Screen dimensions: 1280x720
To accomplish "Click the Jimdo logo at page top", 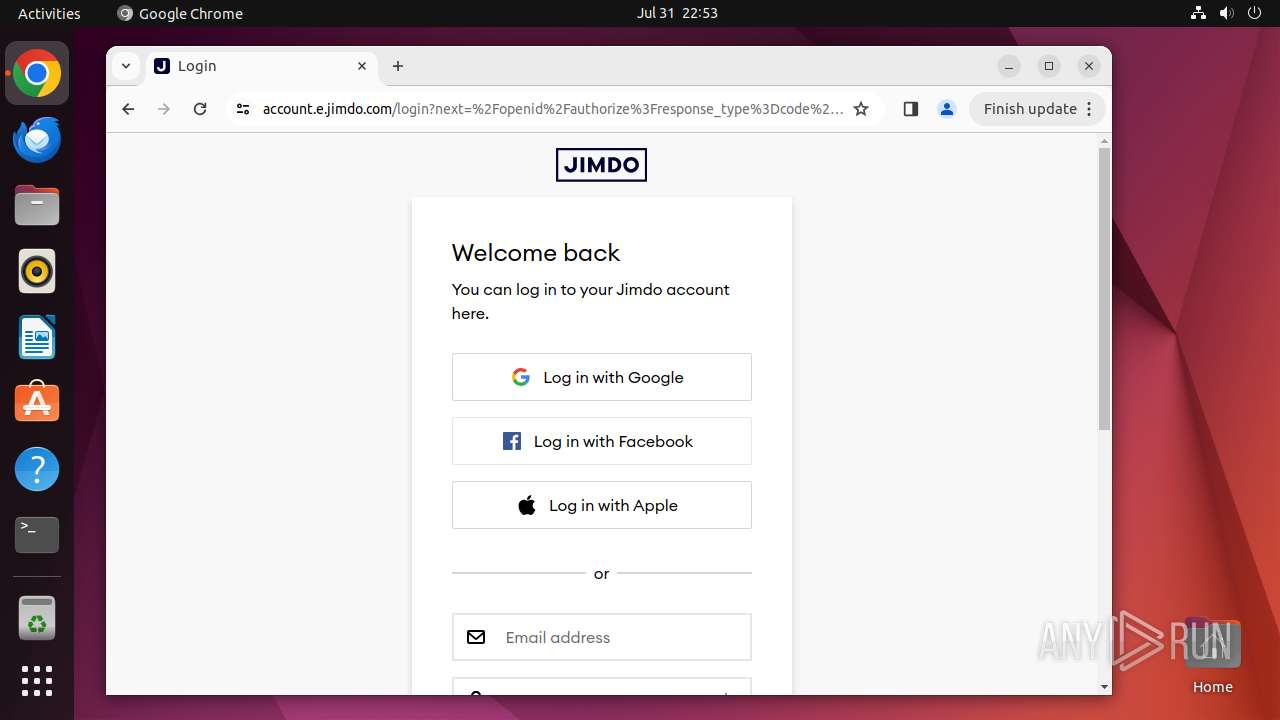I will 601,165.
